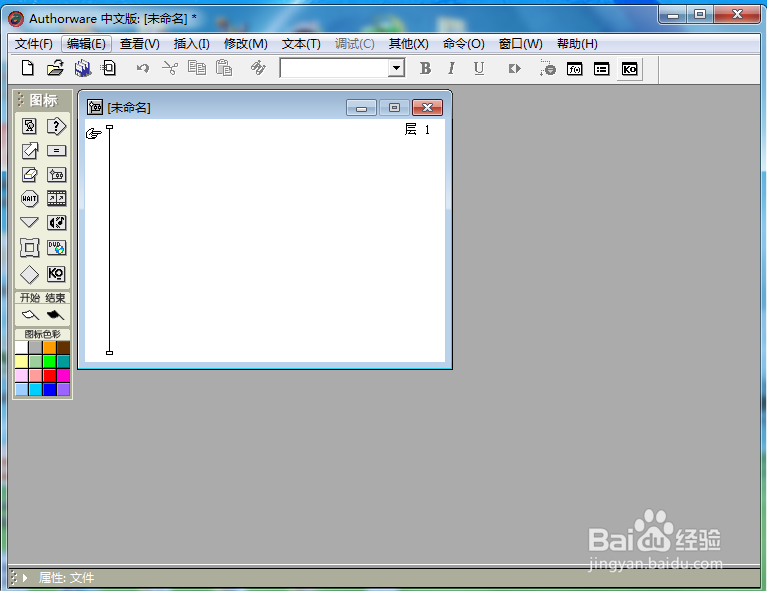Viewport: 767px width, 591px height.
Task: Choose the magenta color swatch
Action: point(64,376)
